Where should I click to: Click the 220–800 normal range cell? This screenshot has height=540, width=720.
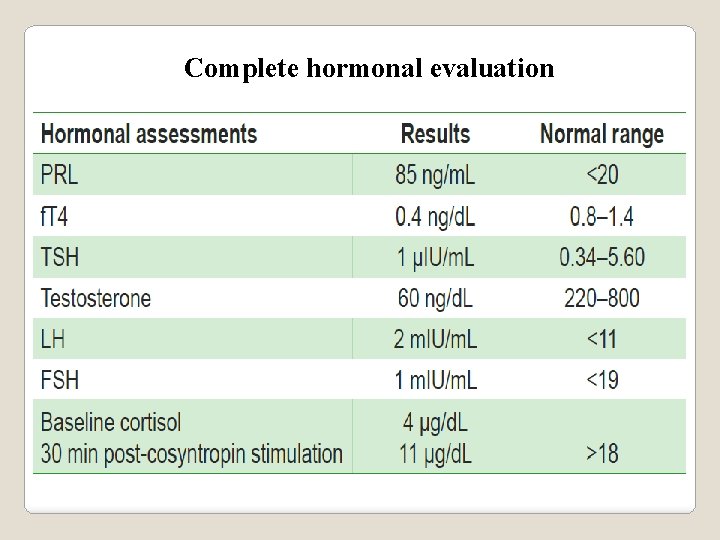[602, 298]
